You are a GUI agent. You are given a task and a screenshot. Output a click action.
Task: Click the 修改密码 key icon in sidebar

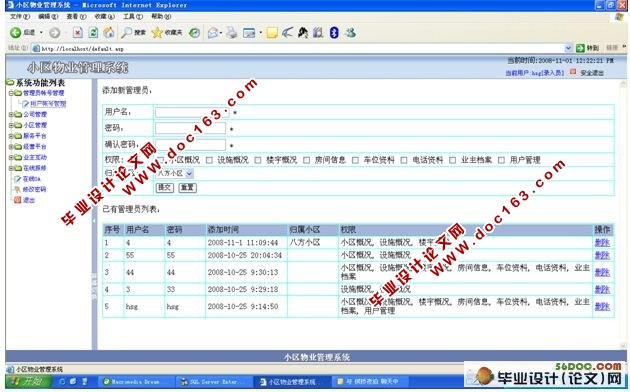(x=17, y=189)
